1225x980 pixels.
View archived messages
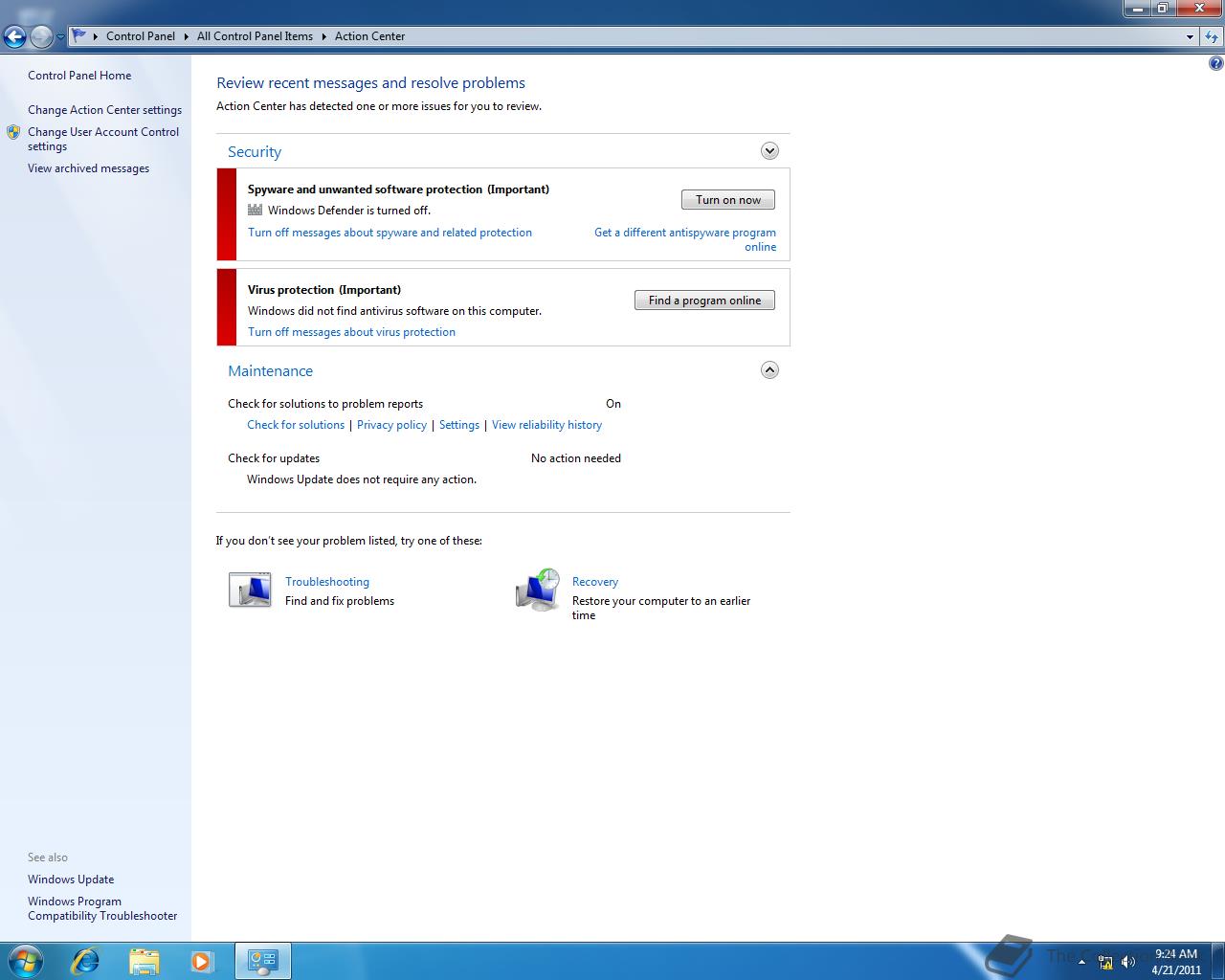coord(88,168)
